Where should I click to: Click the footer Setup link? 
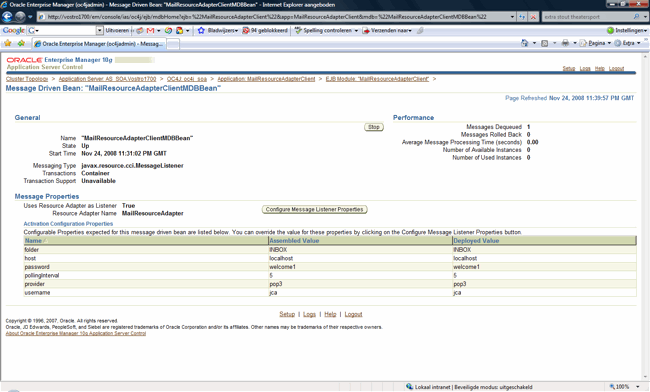pos(287,315)
